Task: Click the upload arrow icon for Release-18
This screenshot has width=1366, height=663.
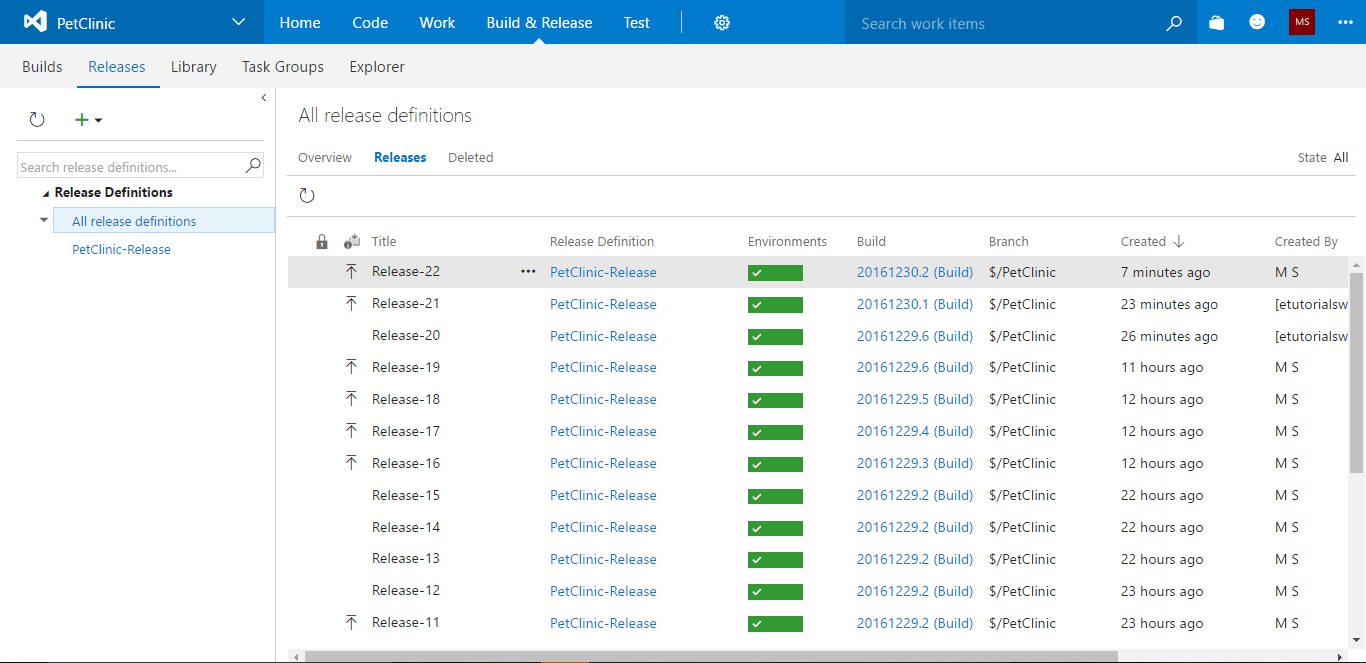Action: [351, 399]
